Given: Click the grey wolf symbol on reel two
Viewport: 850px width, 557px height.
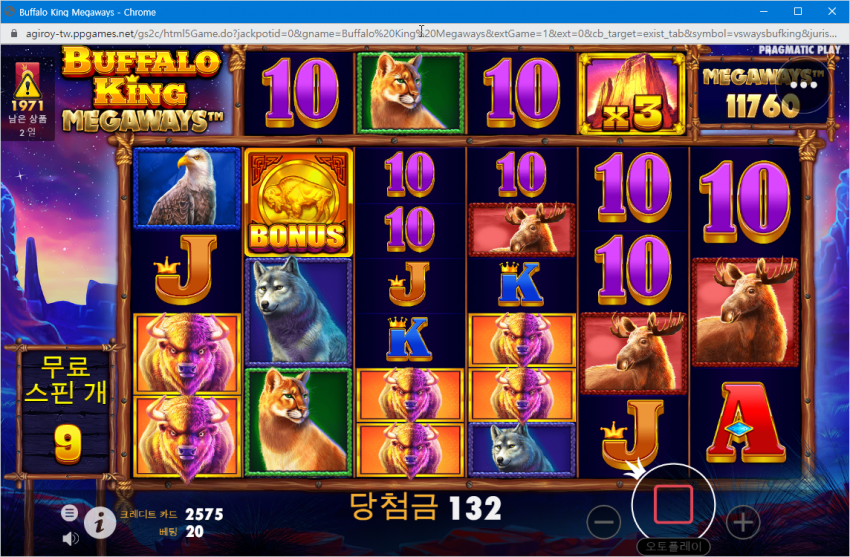Looking at the screenshot, I should click(x=299, y=311).
